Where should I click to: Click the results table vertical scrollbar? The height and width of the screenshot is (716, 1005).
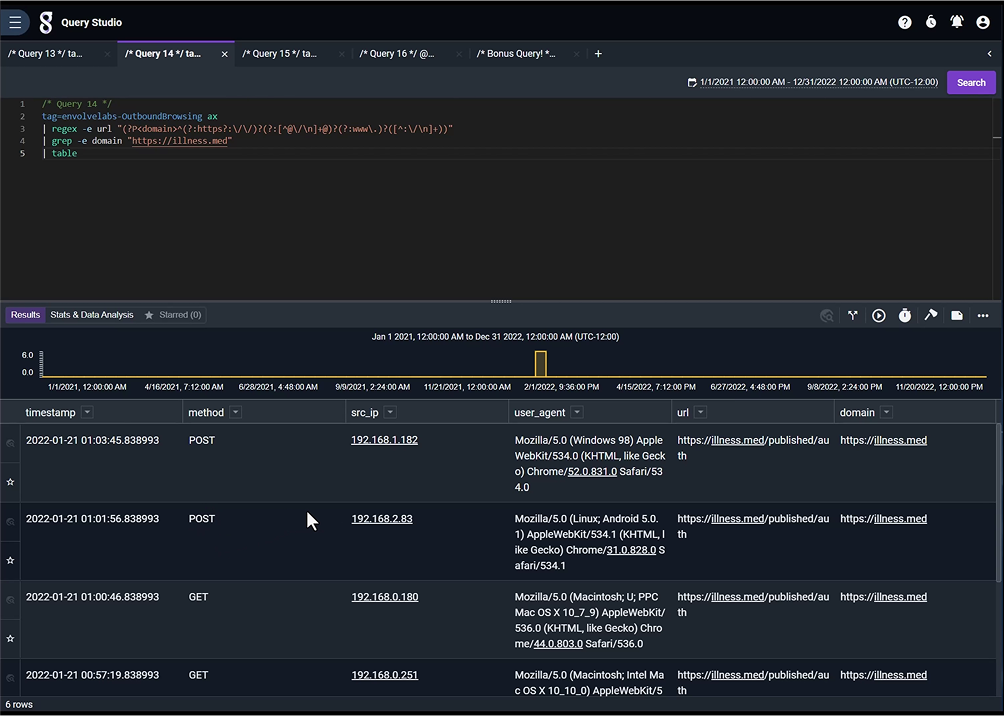point(999,503)
